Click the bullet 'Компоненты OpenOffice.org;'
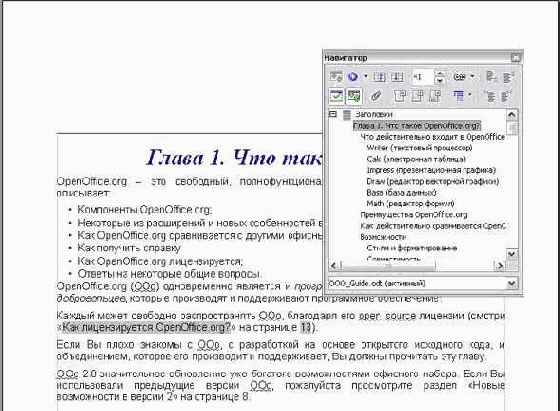Screen dimensions: 560x411 pyautogui.click(x=145, y=210)
